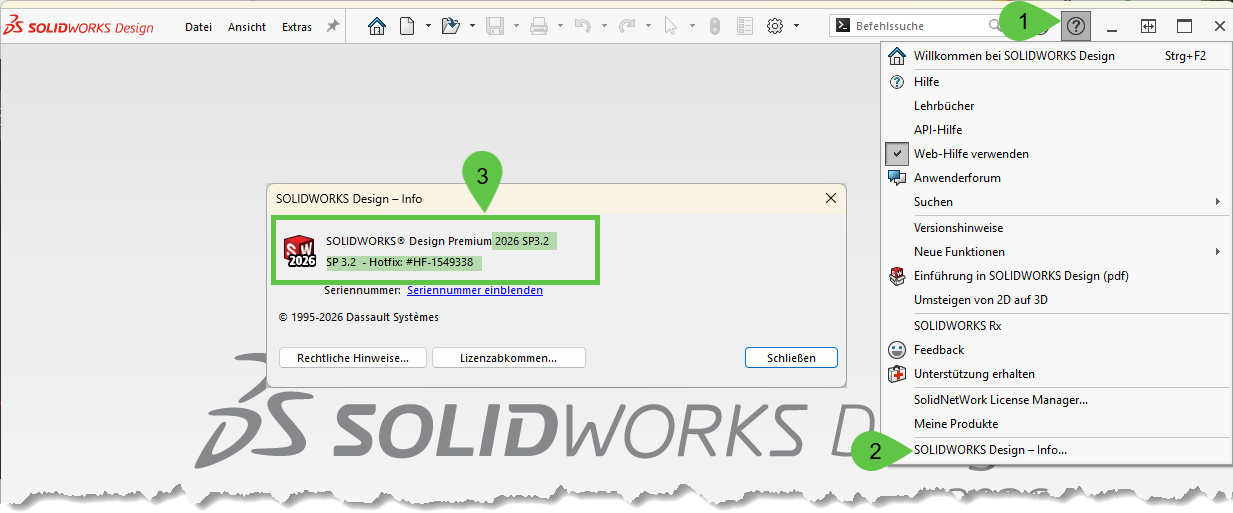Close the Info dialog with X
1233x513 pixels.
pyautogui.click(x=830, y=199)
